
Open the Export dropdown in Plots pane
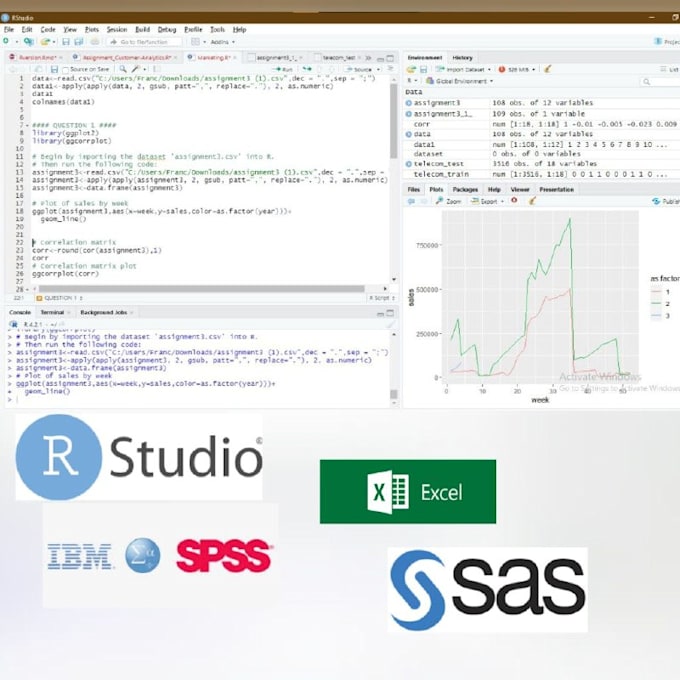(488, 201)
